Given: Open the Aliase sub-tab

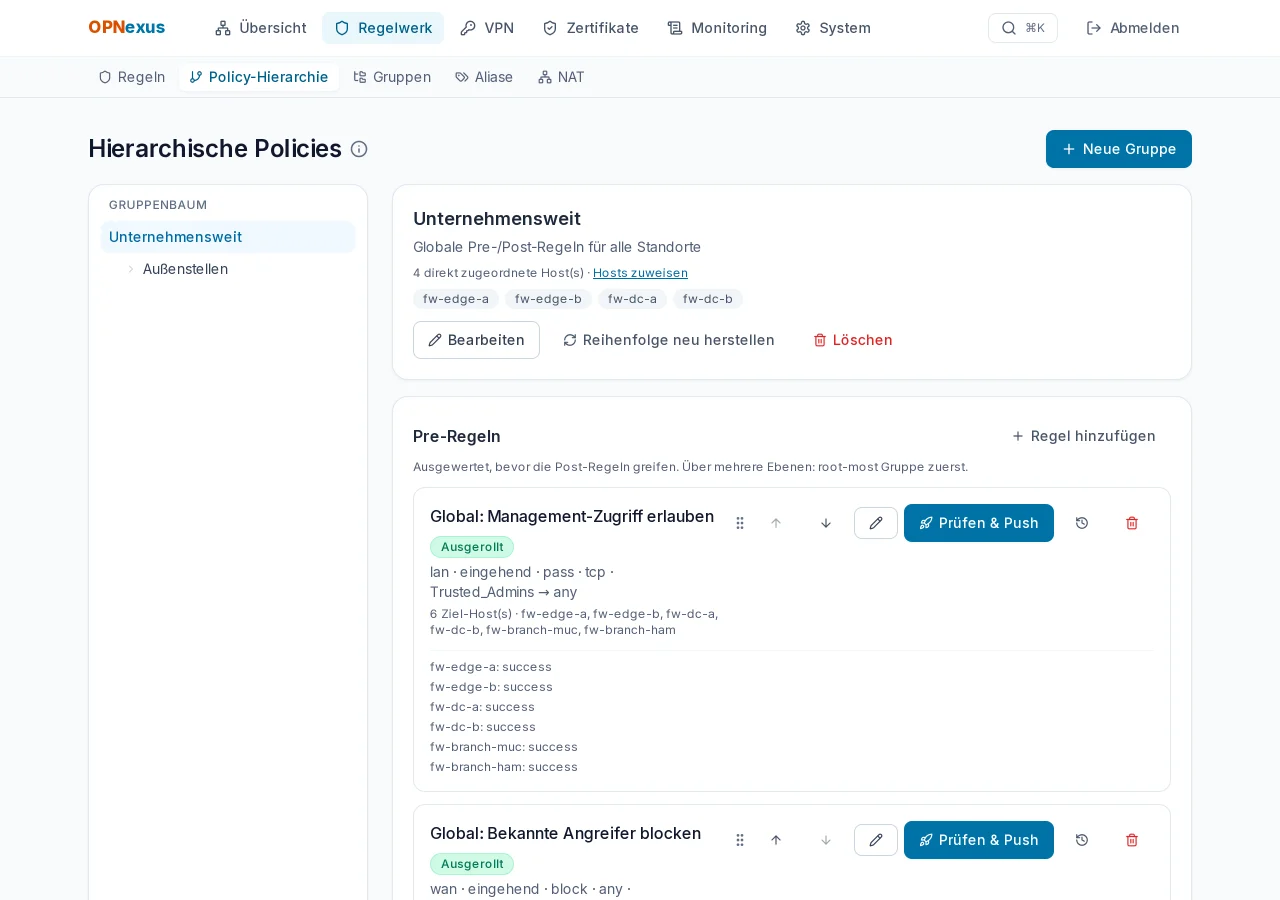Looking at the screenshot, I should click(484, 77).
